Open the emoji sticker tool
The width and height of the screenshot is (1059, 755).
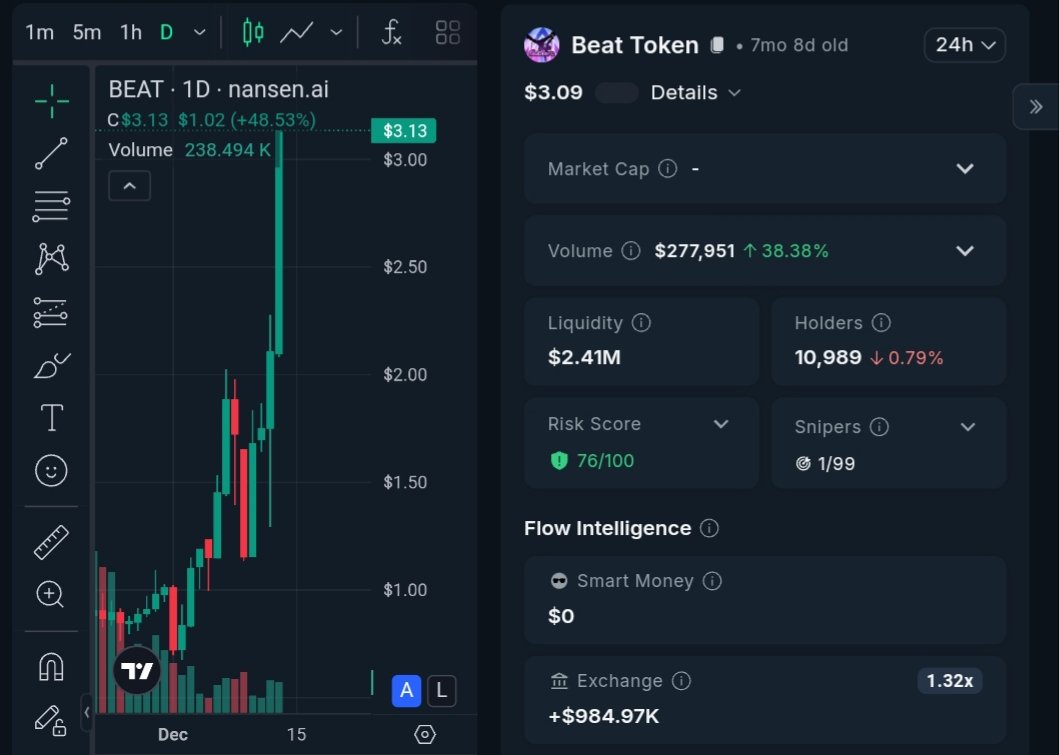[51, 470]
